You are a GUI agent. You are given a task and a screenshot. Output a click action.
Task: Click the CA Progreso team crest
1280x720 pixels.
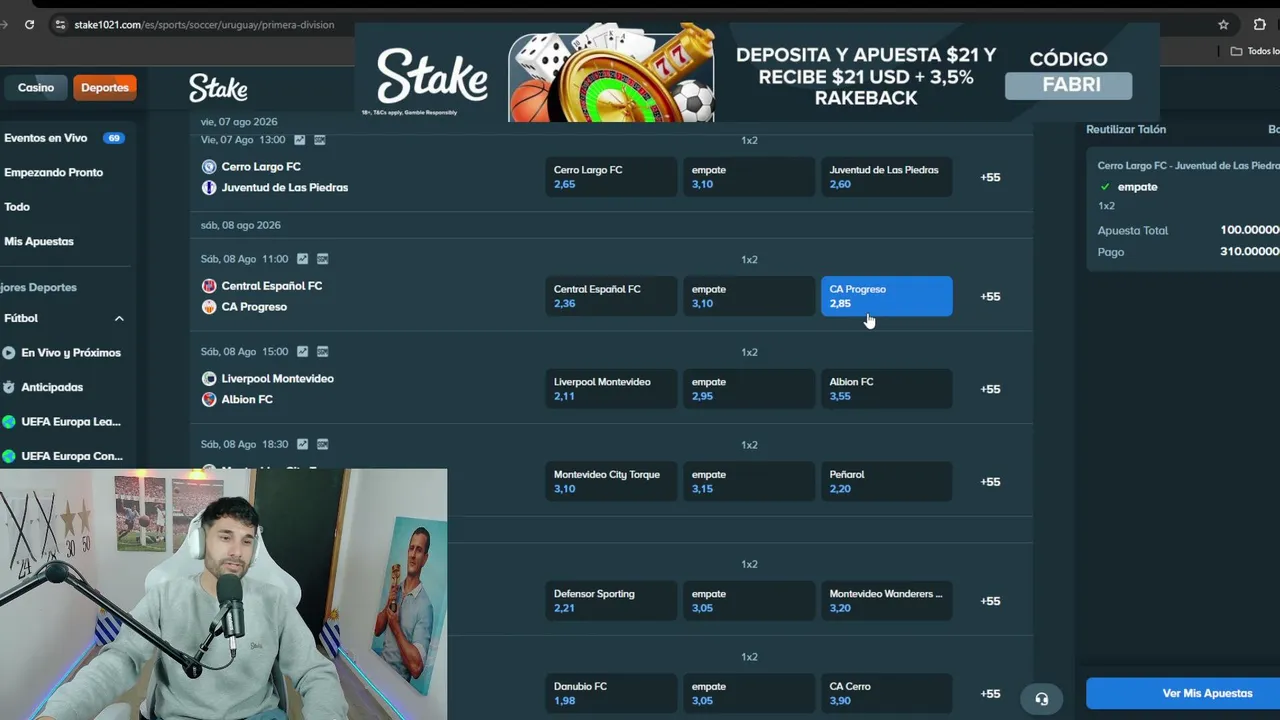209,307
